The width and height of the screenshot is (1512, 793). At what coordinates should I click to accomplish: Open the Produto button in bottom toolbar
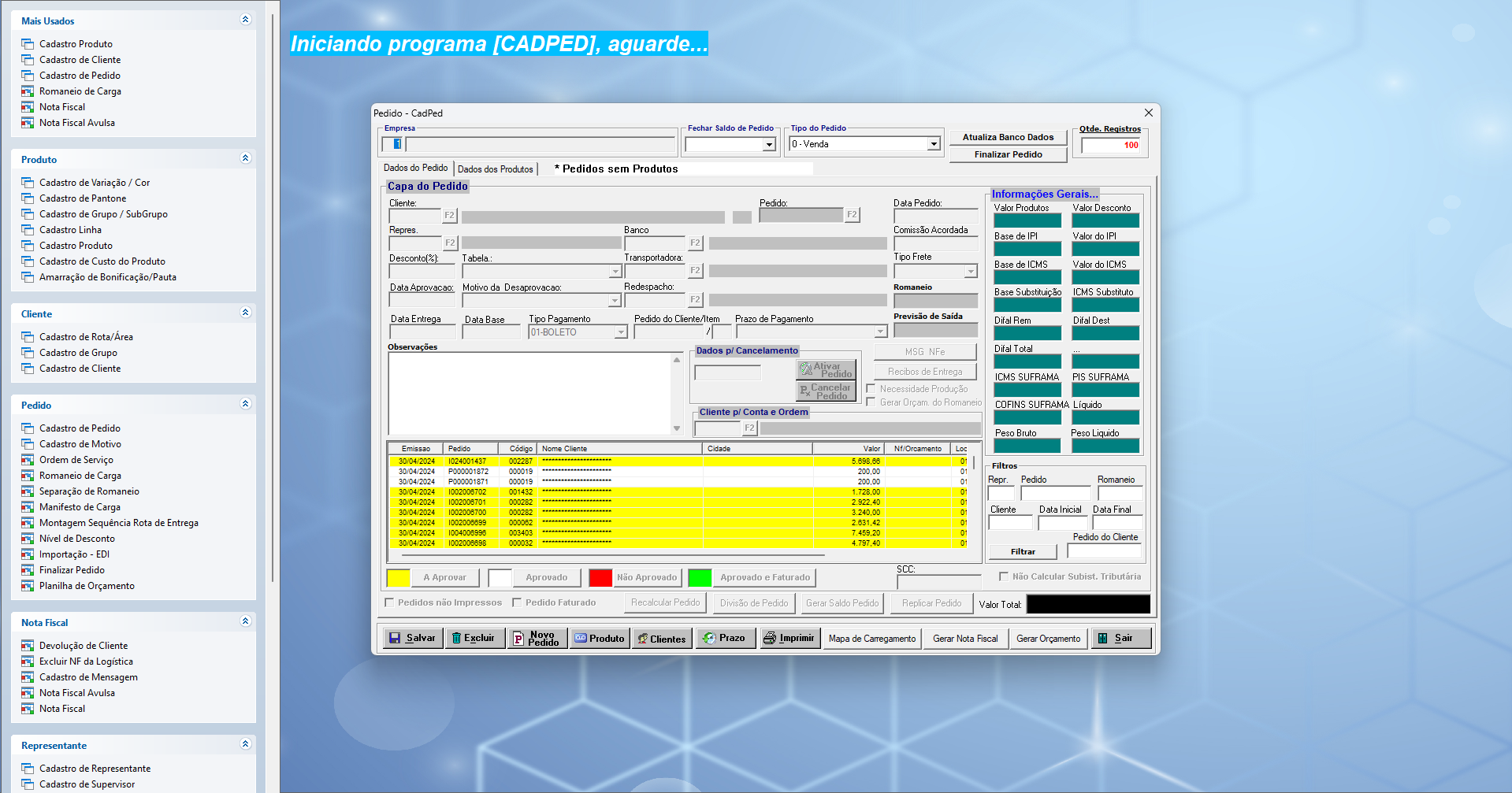(600, 638)
